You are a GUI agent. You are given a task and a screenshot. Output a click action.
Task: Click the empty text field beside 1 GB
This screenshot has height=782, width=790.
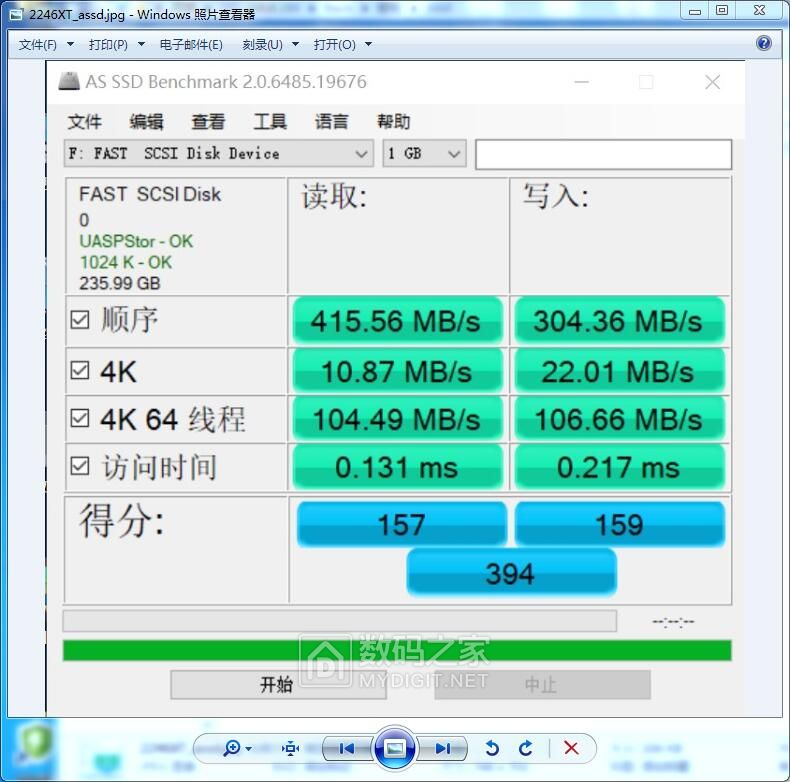pos(603,154)
